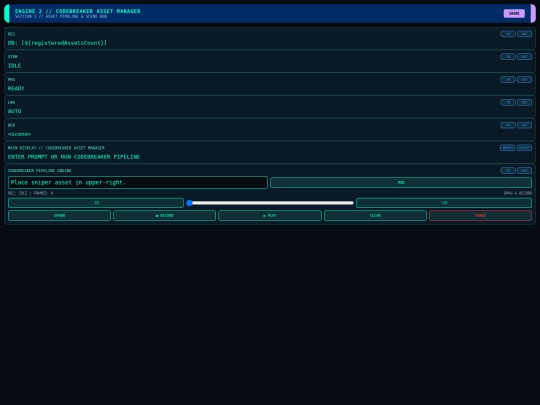
Task: Click OUT button in the <scene> row
Action: 524,125
